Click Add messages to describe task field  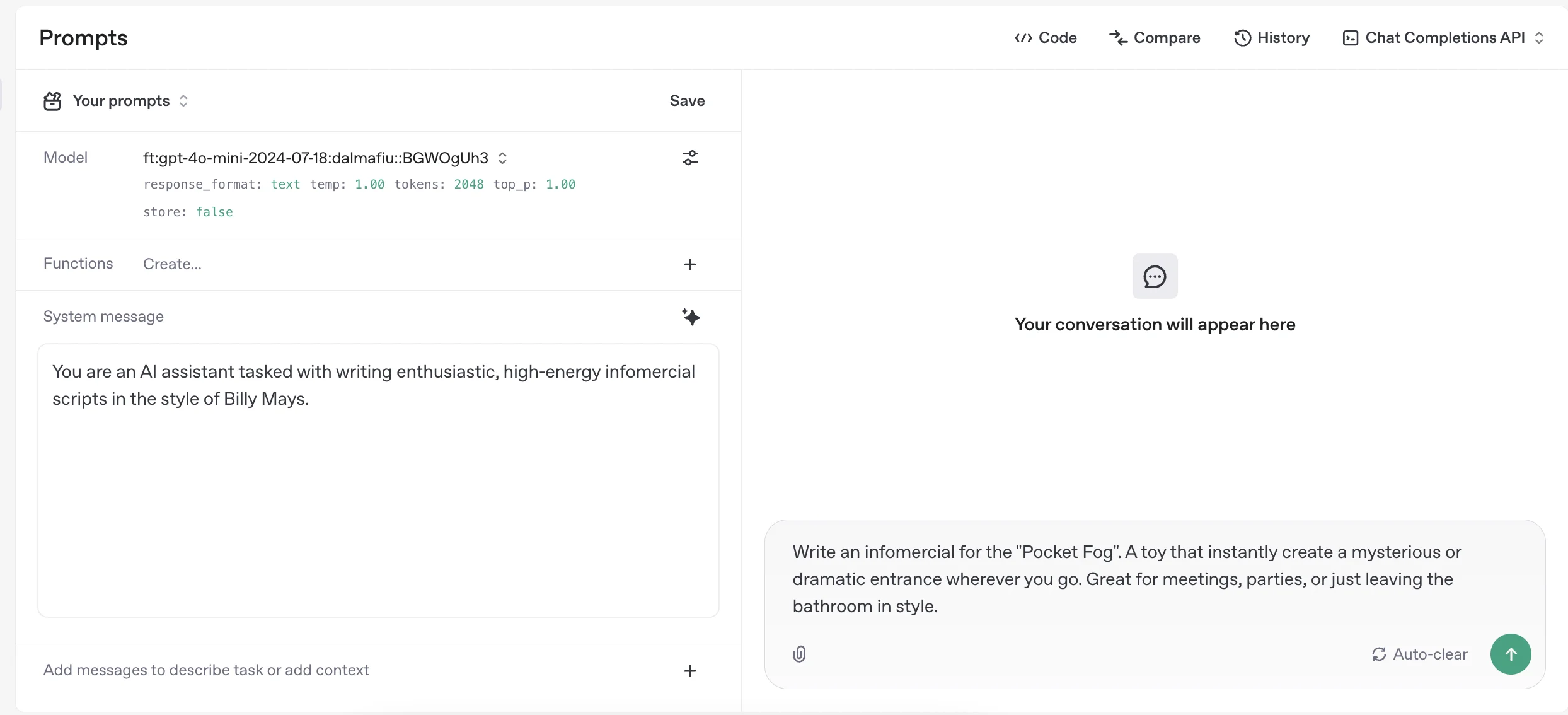(206, 670)
